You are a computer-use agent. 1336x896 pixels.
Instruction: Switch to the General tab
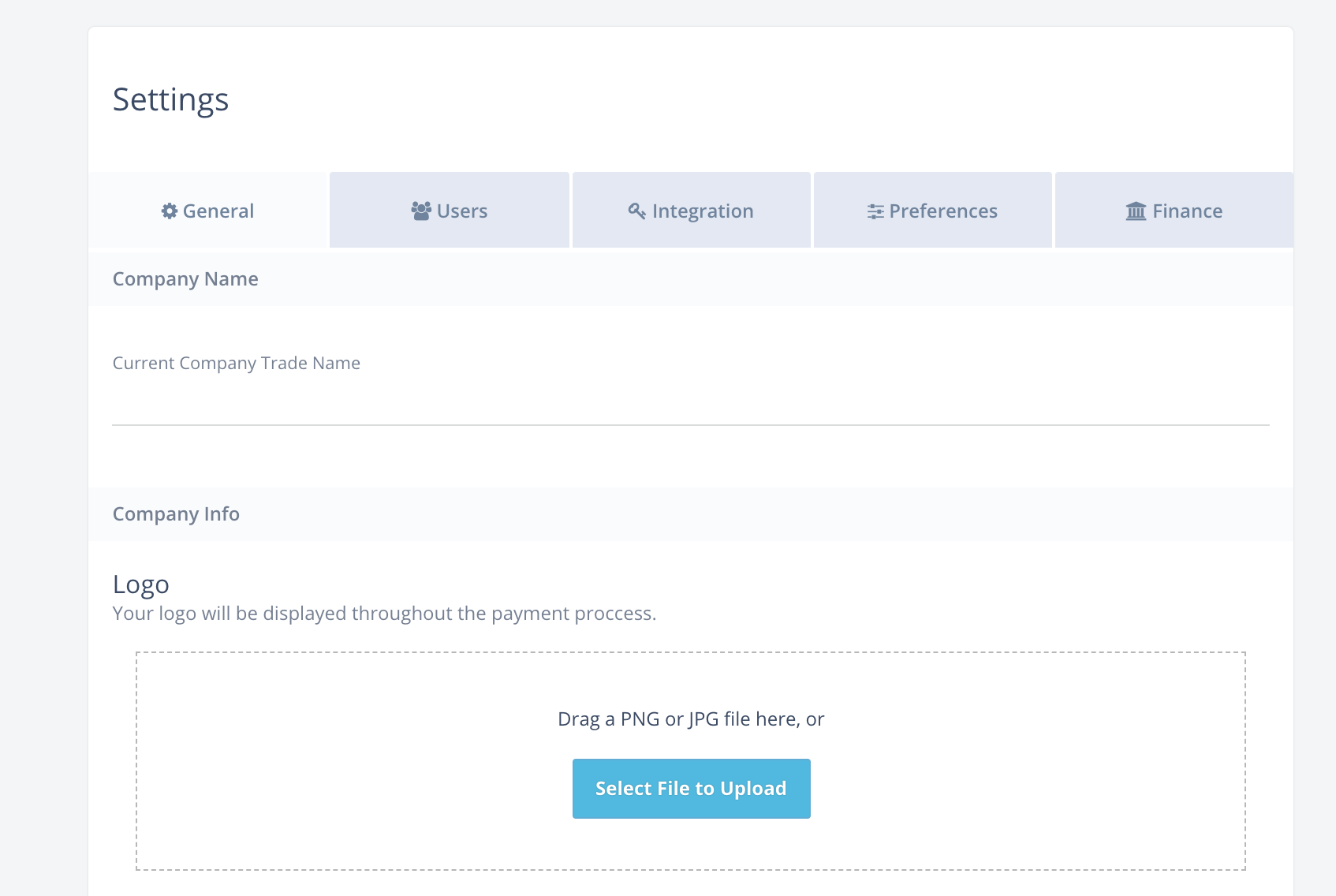coord(208,211)
